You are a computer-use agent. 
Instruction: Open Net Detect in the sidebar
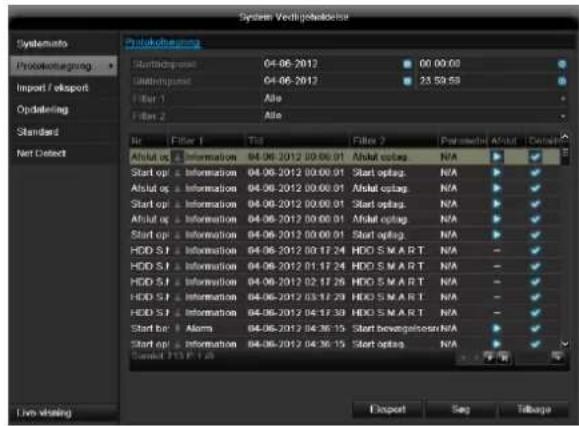point(63,153)
